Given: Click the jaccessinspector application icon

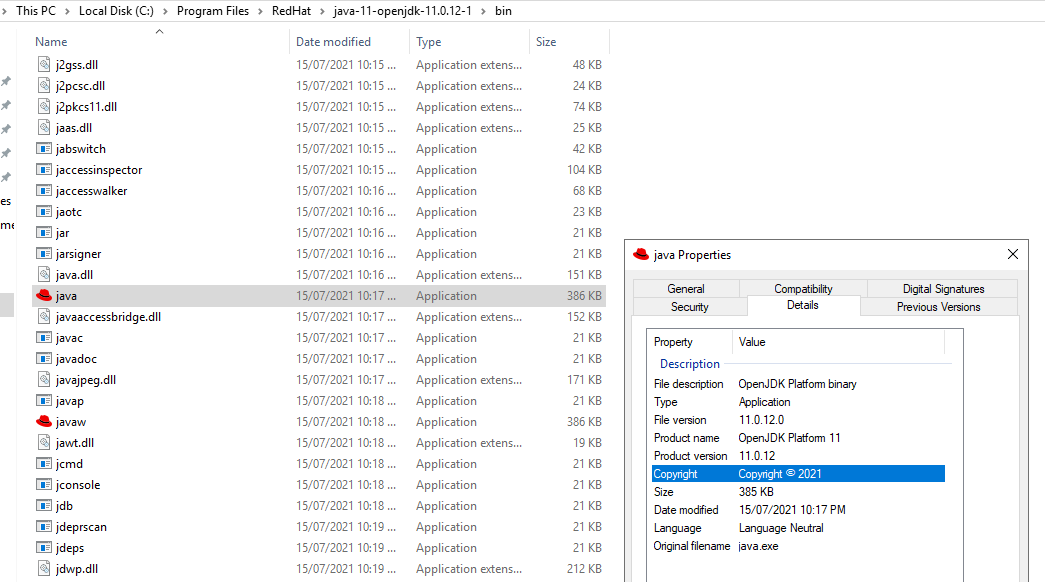Looking at the screenshot, I should pos(44,170).
